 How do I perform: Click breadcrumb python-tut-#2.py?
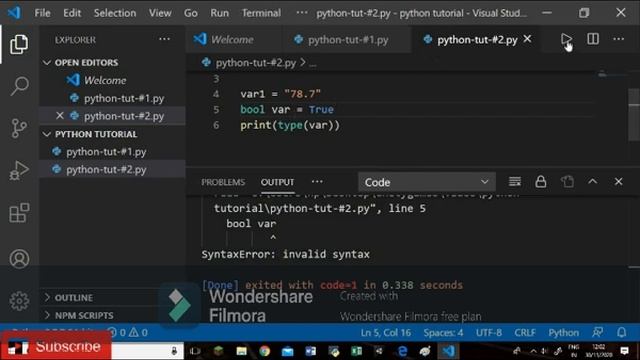click(256, 63)
